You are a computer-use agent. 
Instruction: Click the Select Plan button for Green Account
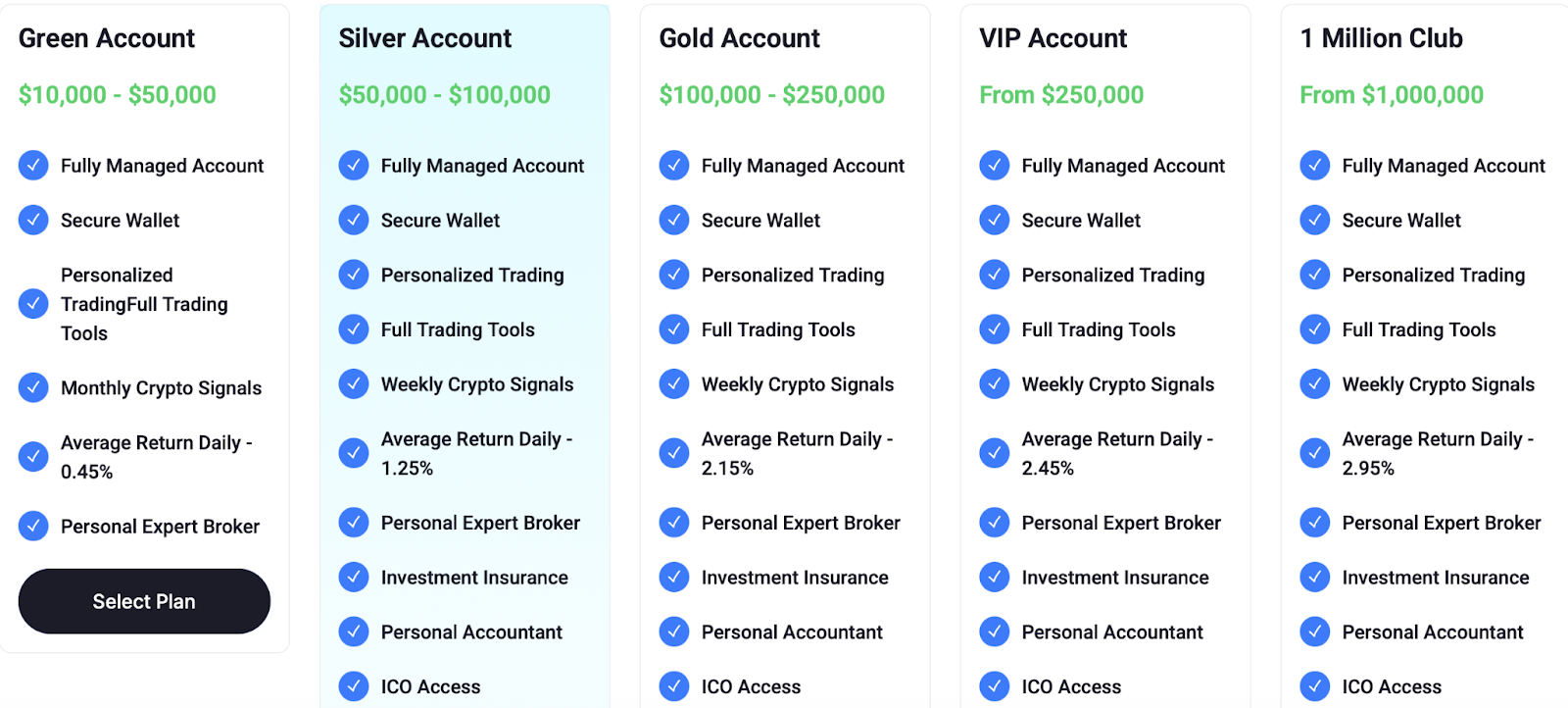coord(144,601)
